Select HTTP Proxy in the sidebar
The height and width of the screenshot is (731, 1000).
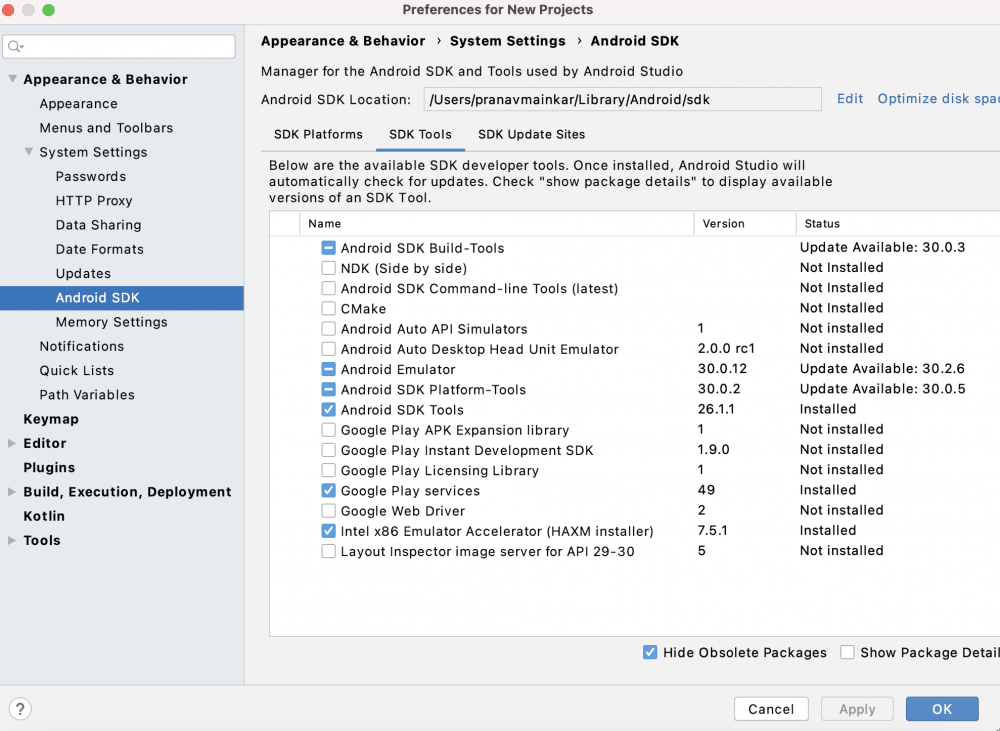94,200
